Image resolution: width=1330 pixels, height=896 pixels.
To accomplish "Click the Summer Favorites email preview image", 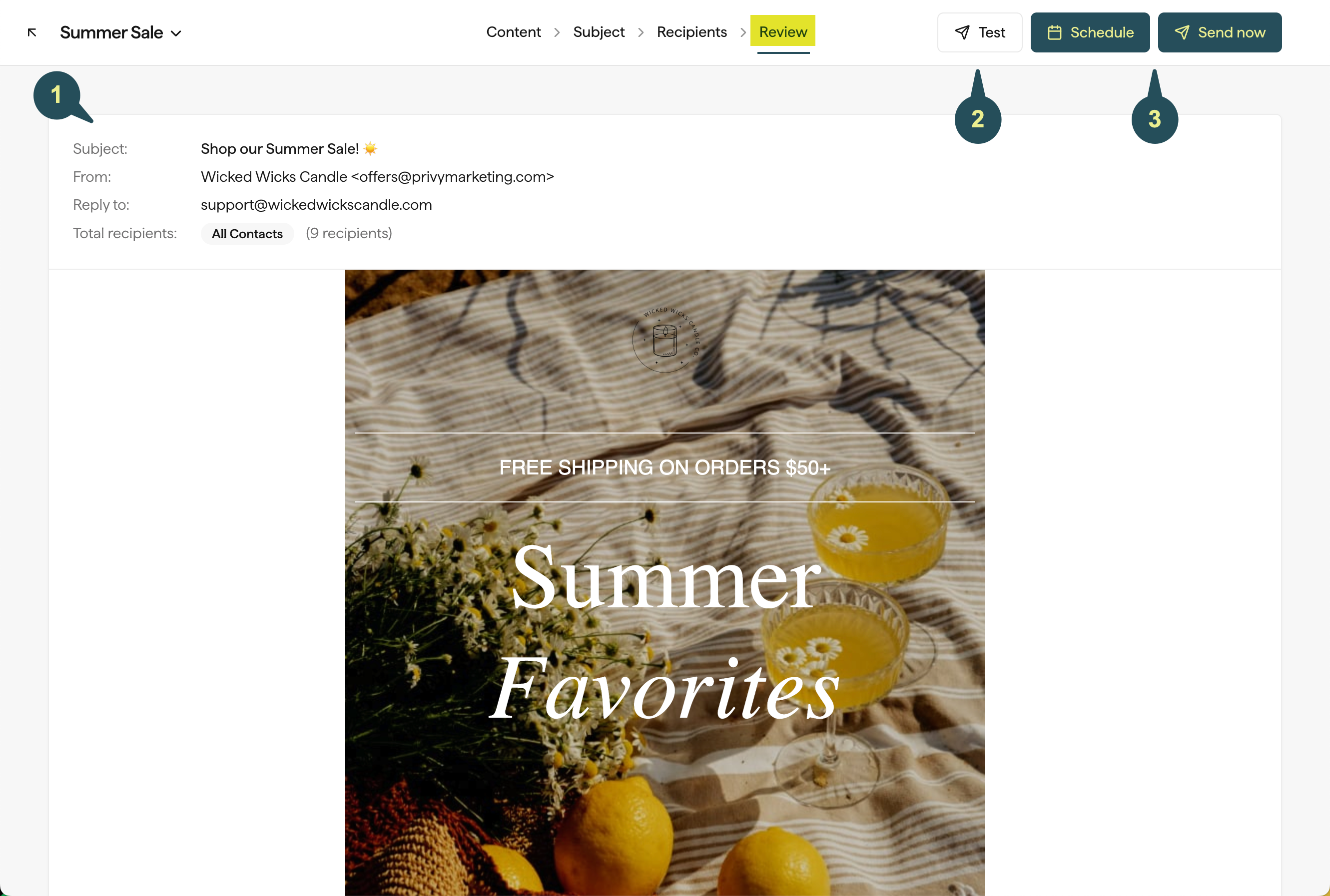I will pyautogui.click(x=665, y=582).
